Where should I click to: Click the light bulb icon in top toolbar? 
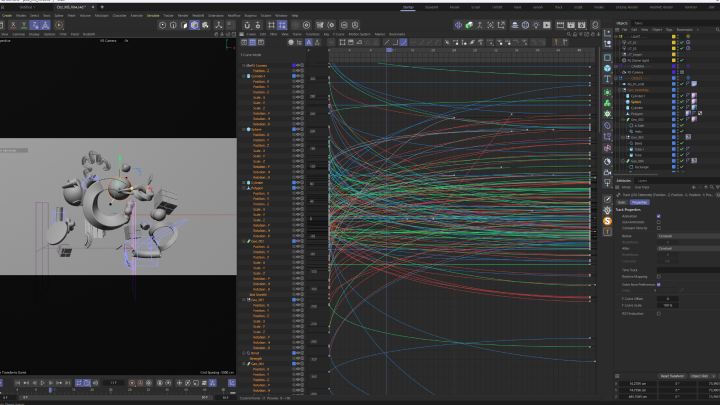click(536, 25)
